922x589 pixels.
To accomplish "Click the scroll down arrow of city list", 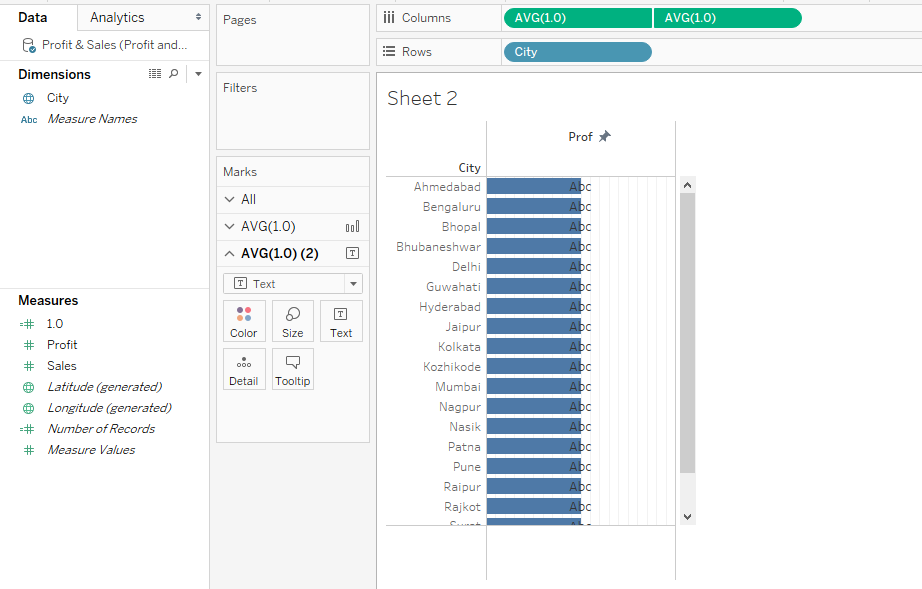I will click(x=687, y=516).
